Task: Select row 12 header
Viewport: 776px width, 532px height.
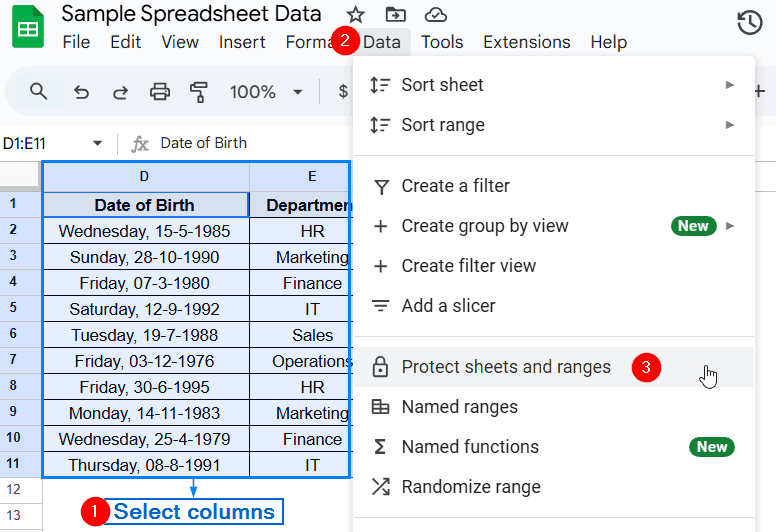Action: coord(21,490)
